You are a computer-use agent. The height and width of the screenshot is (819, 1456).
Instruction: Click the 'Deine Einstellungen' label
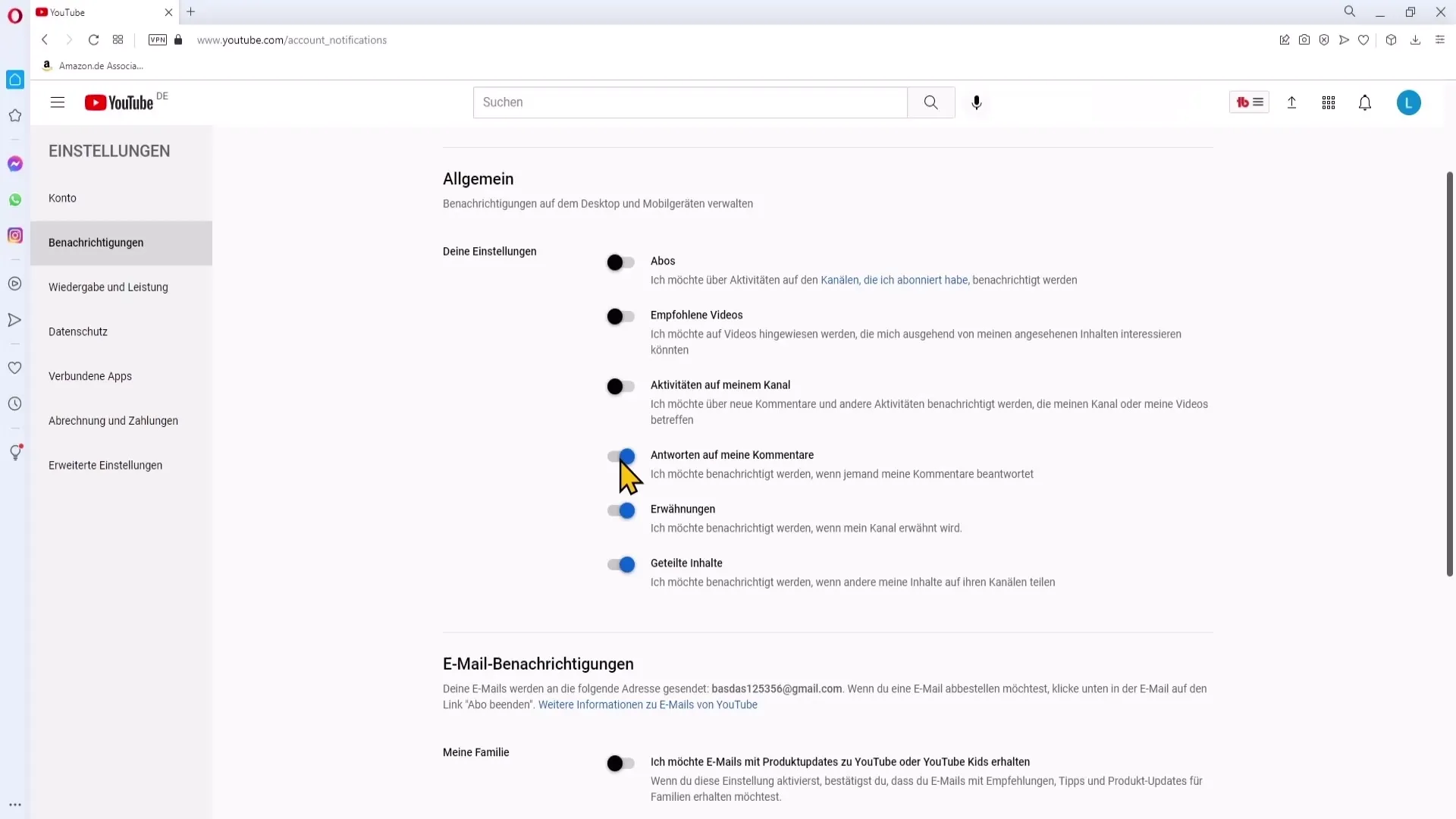point(490,252)
